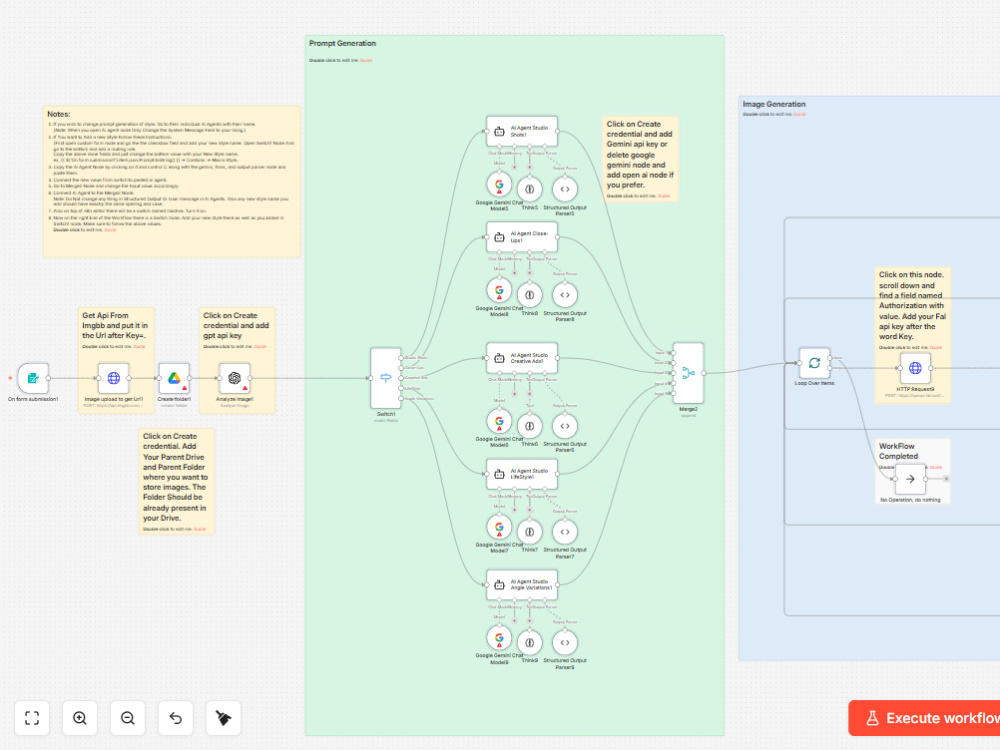Open Guide link in Prompt Generation note
The image size is (1000, 750).
click(x=366, y=61)
